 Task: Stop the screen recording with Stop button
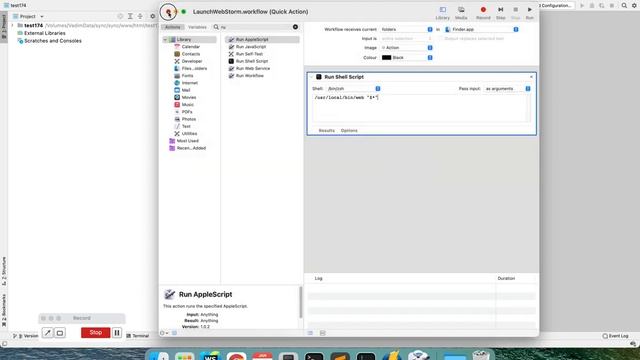(x=96, y=333)
